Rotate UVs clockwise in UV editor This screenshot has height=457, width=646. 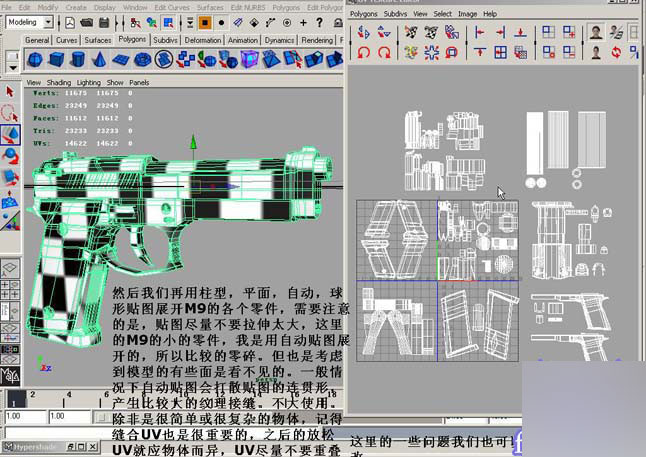pos(384,52)
